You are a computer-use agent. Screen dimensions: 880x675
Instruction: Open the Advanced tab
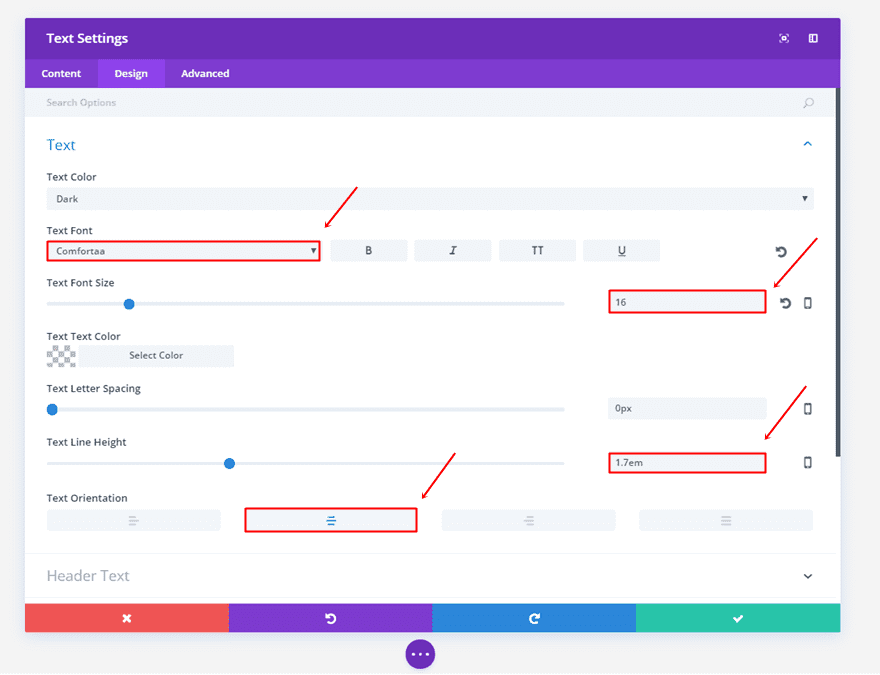[204, 73]
